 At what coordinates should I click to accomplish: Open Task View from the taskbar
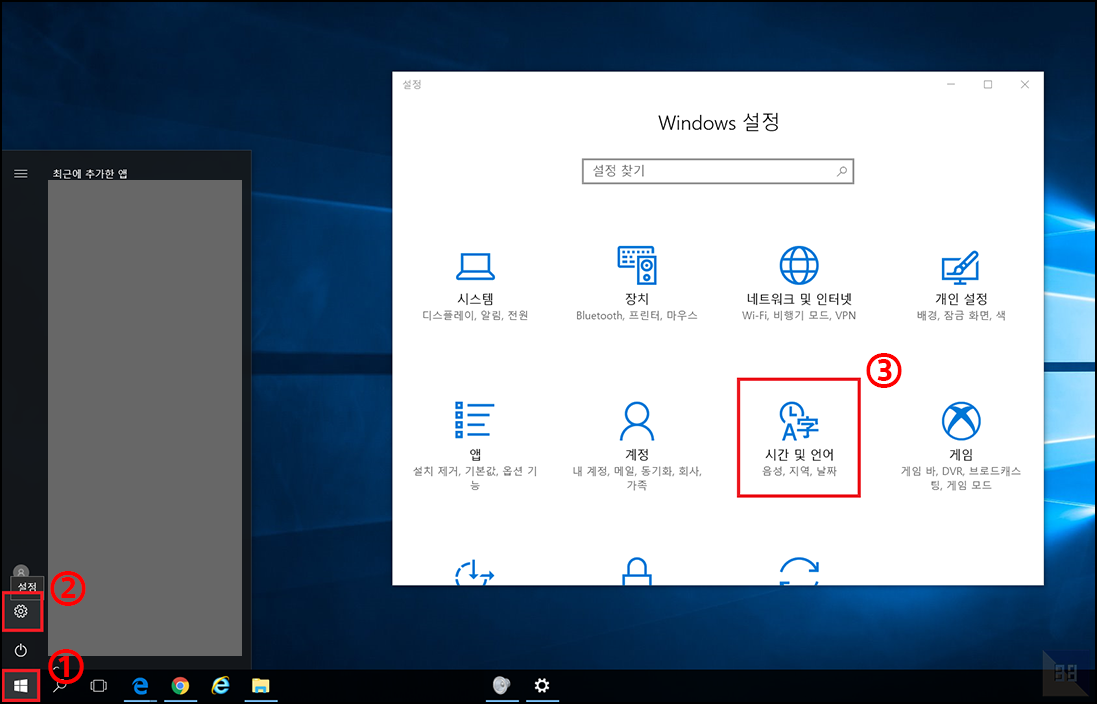[x=99, y=686]
